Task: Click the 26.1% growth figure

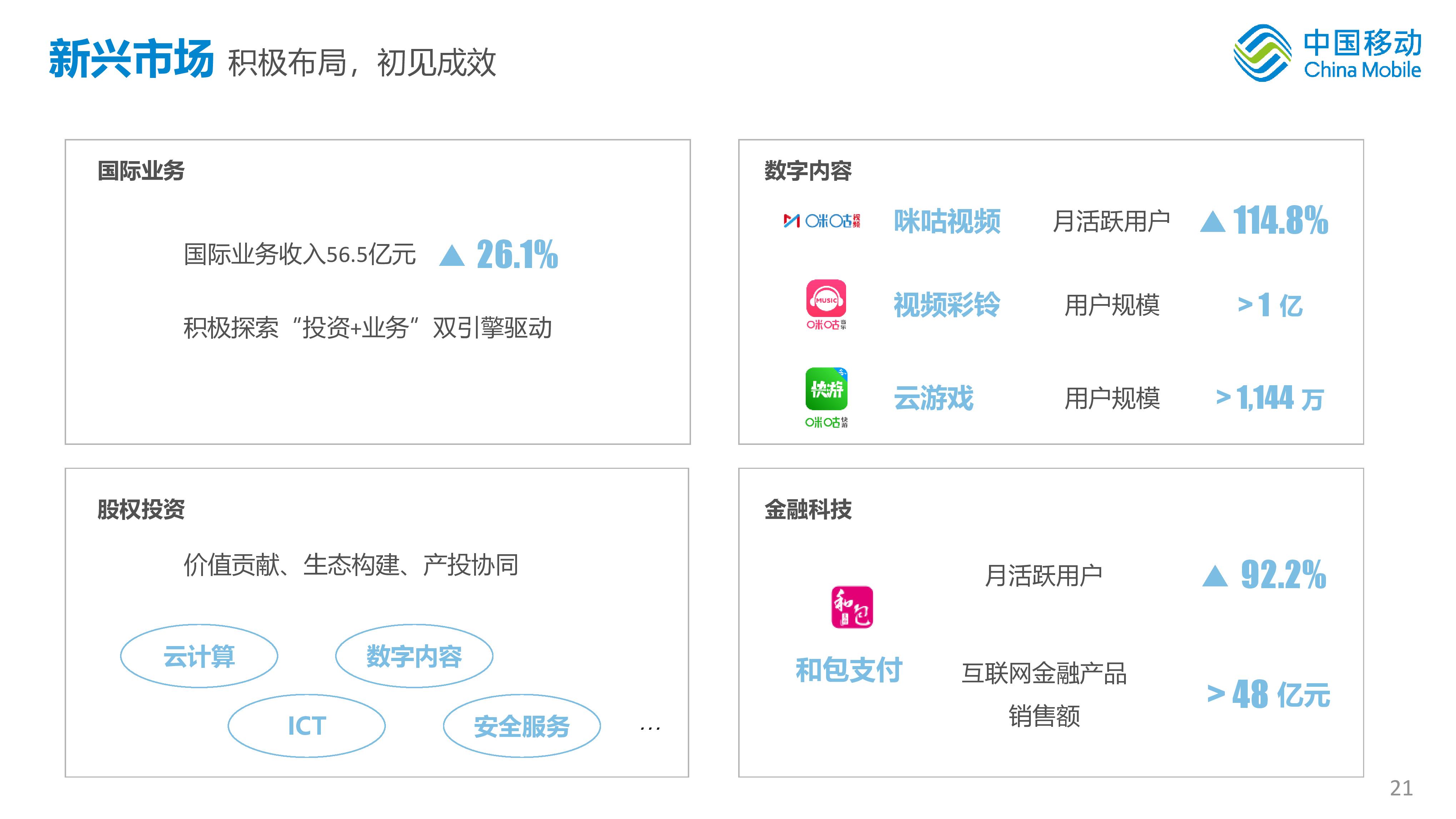Action: 517,255
